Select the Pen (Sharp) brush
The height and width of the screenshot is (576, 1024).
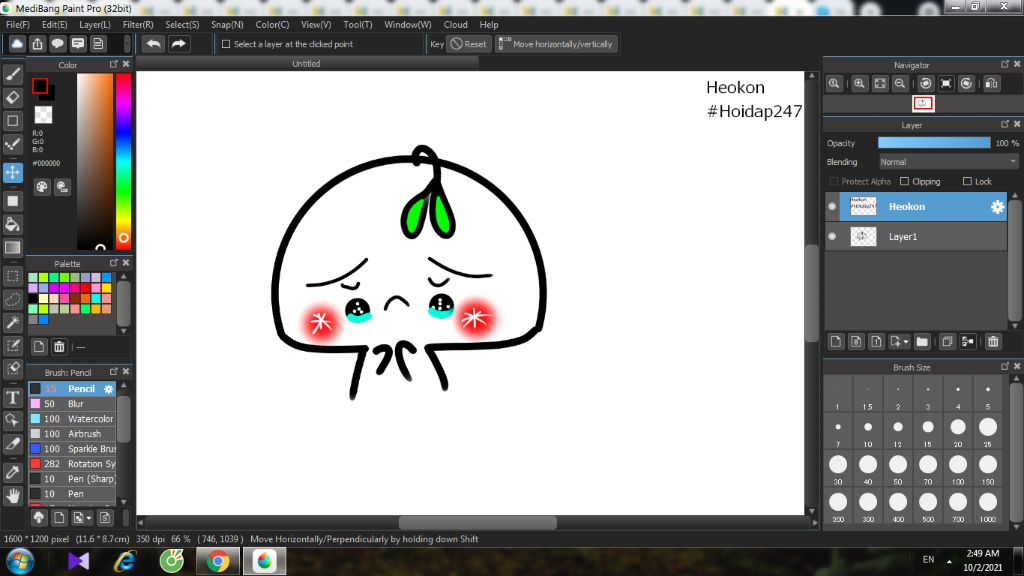[x=72, y=479]
